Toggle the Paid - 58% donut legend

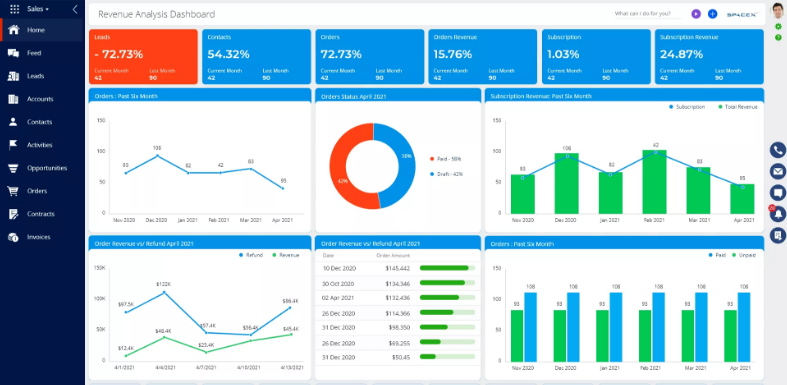tap(446, 159)
